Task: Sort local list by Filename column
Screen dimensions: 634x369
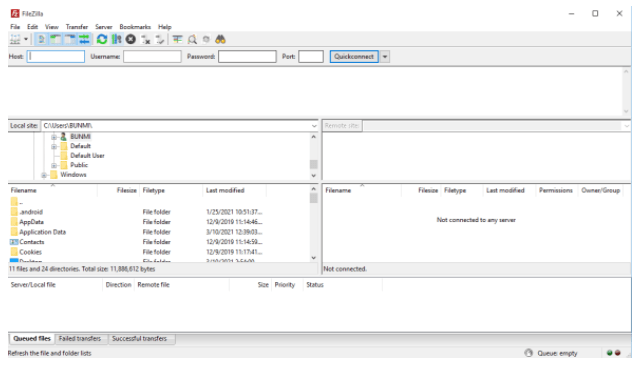Action: pos(53,190)
